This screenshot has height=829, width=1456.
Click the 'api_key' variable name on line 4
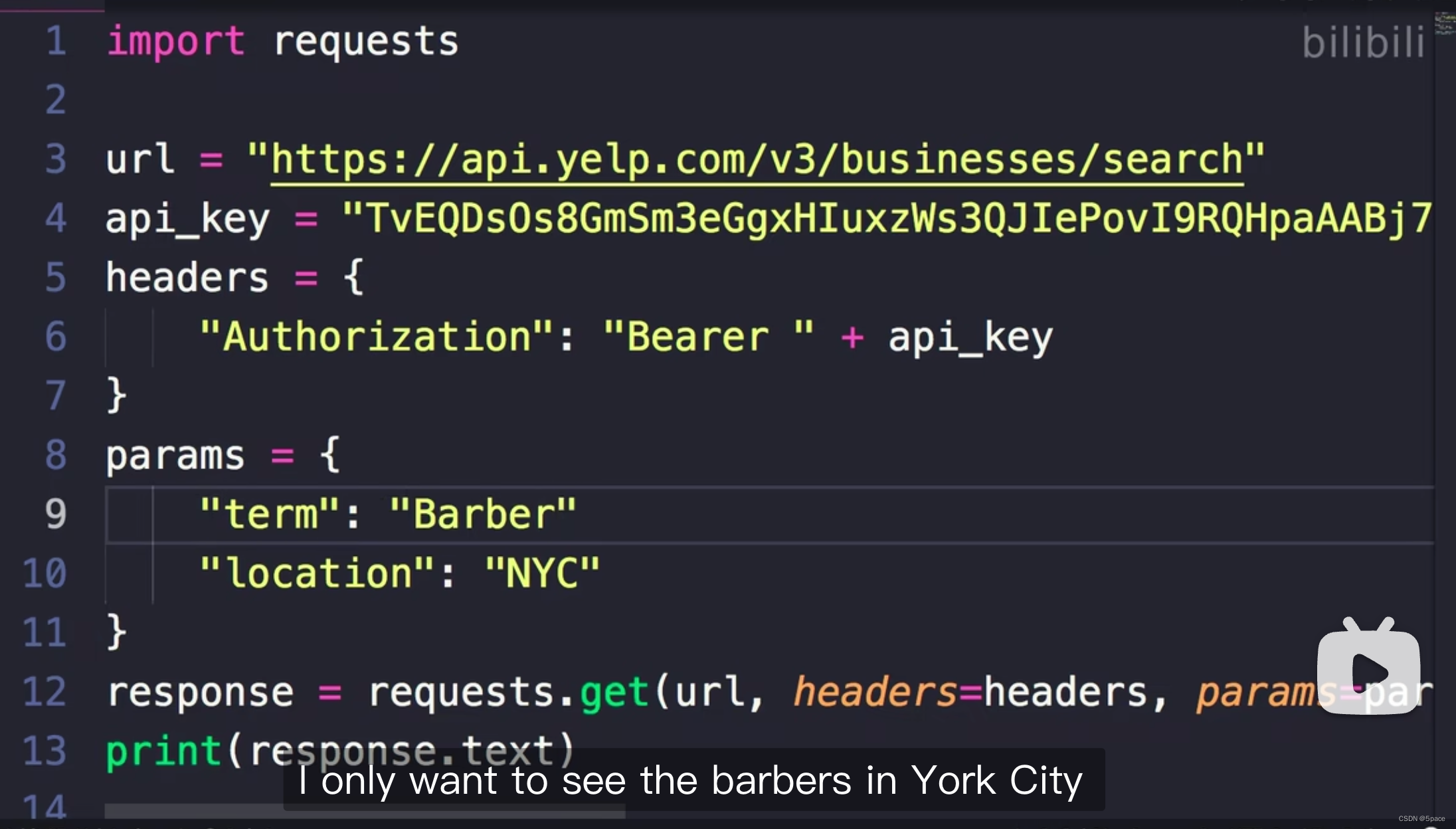tap(188, 219)
